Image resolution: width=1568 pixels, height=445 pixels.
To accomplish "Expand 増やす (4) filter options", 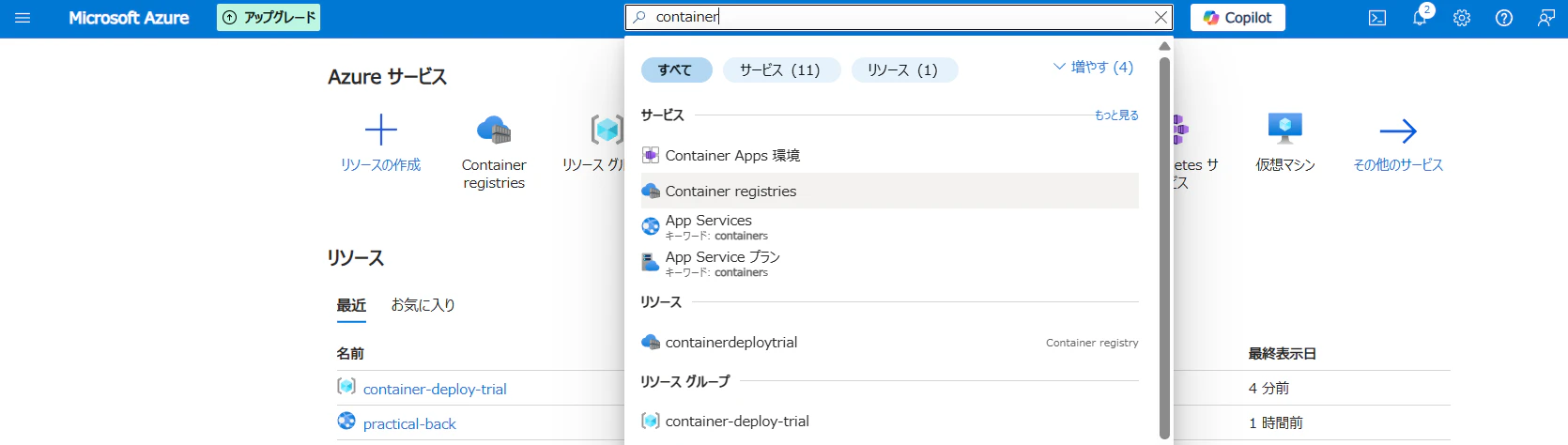I will click(1093, 68).
